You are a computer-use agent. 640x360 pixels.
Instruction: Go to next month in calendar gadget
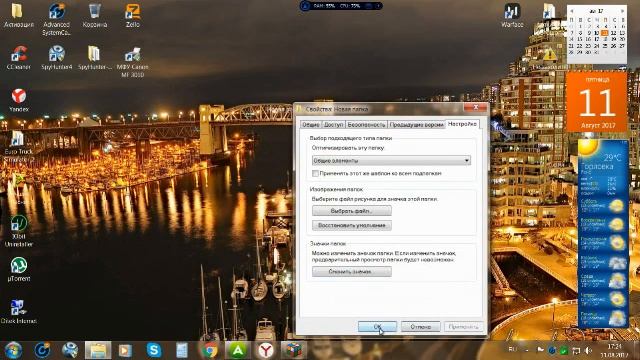(622, 11)
